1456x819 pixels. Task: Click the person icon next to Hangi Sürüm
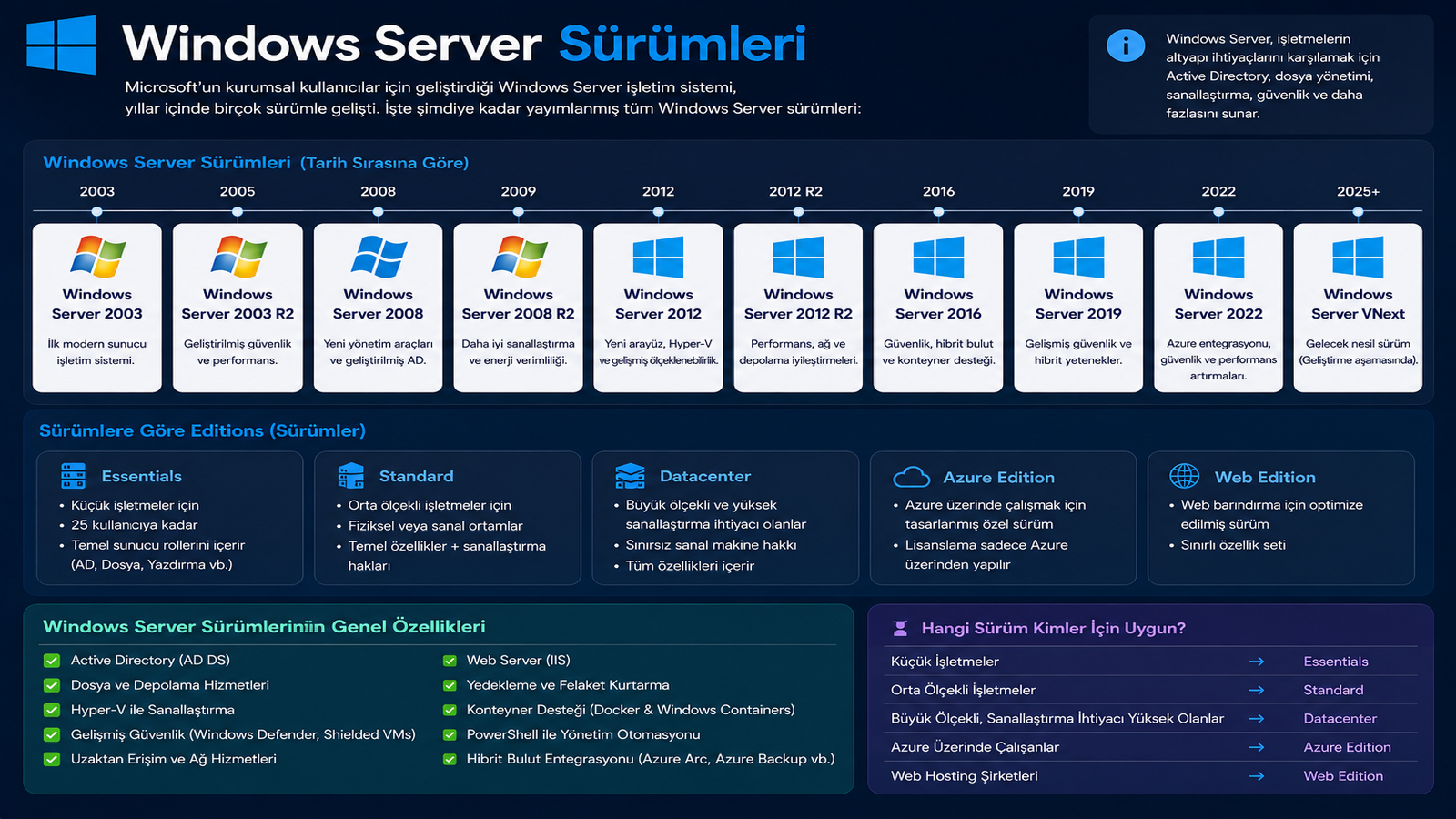(x=900, y=628)
